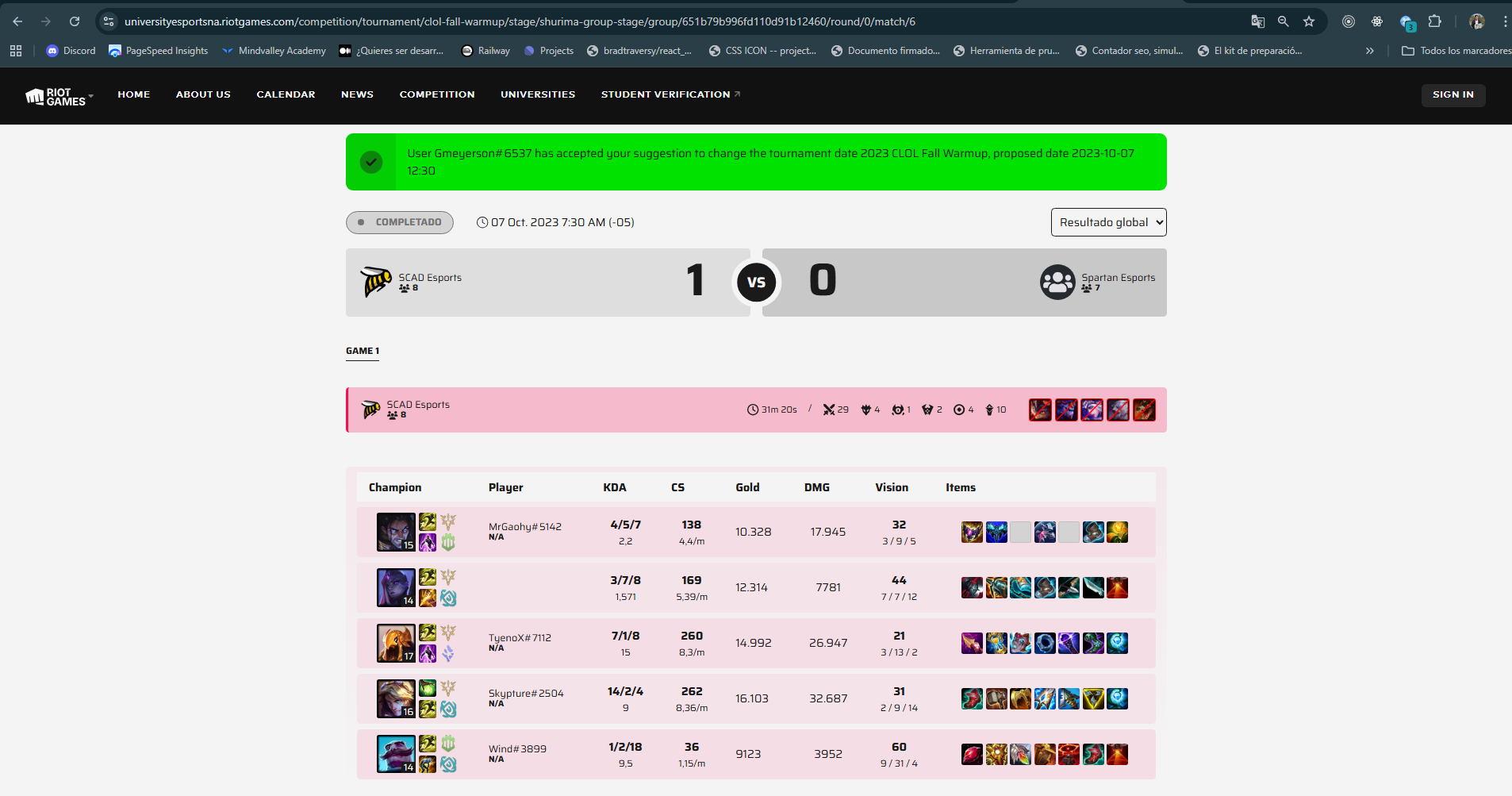
Task: Open the Discord bookmark
Action: coord(71,51)
